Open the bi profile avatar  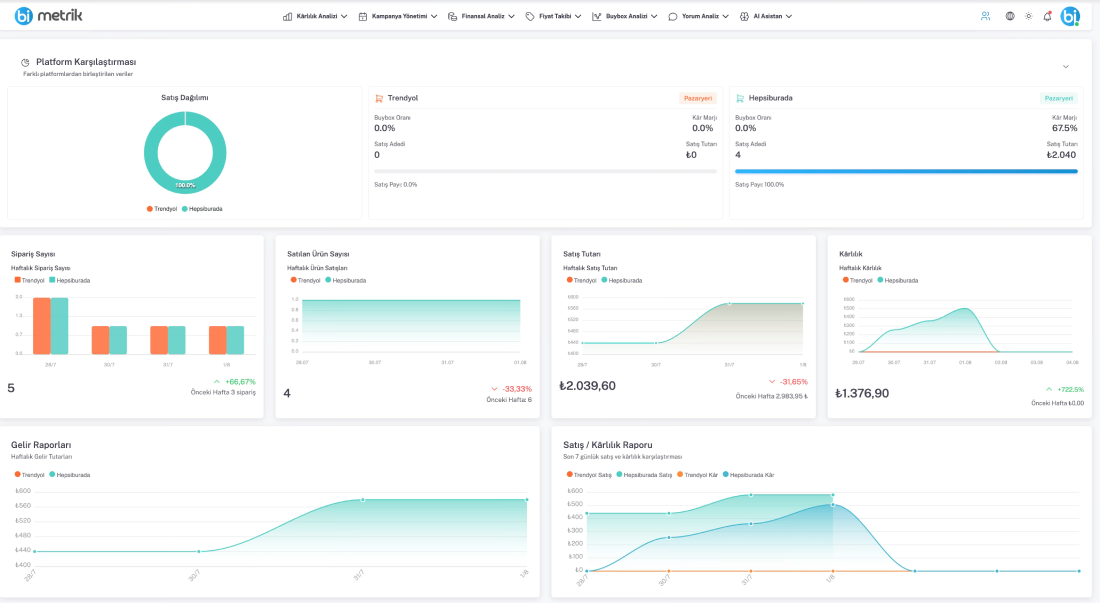point(1070,16)
